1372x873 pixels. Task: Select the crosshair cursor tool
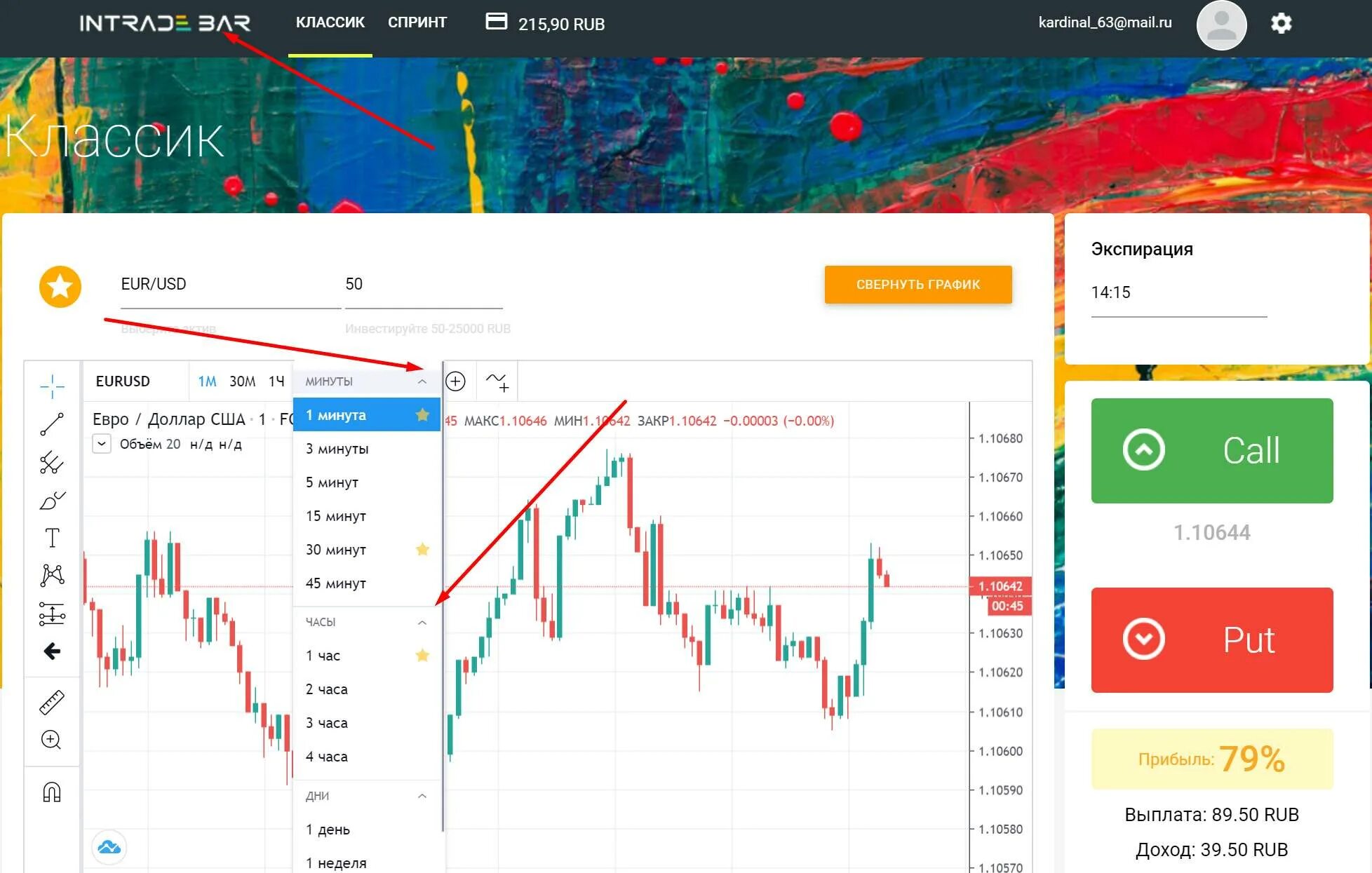(x=52, y=386)
